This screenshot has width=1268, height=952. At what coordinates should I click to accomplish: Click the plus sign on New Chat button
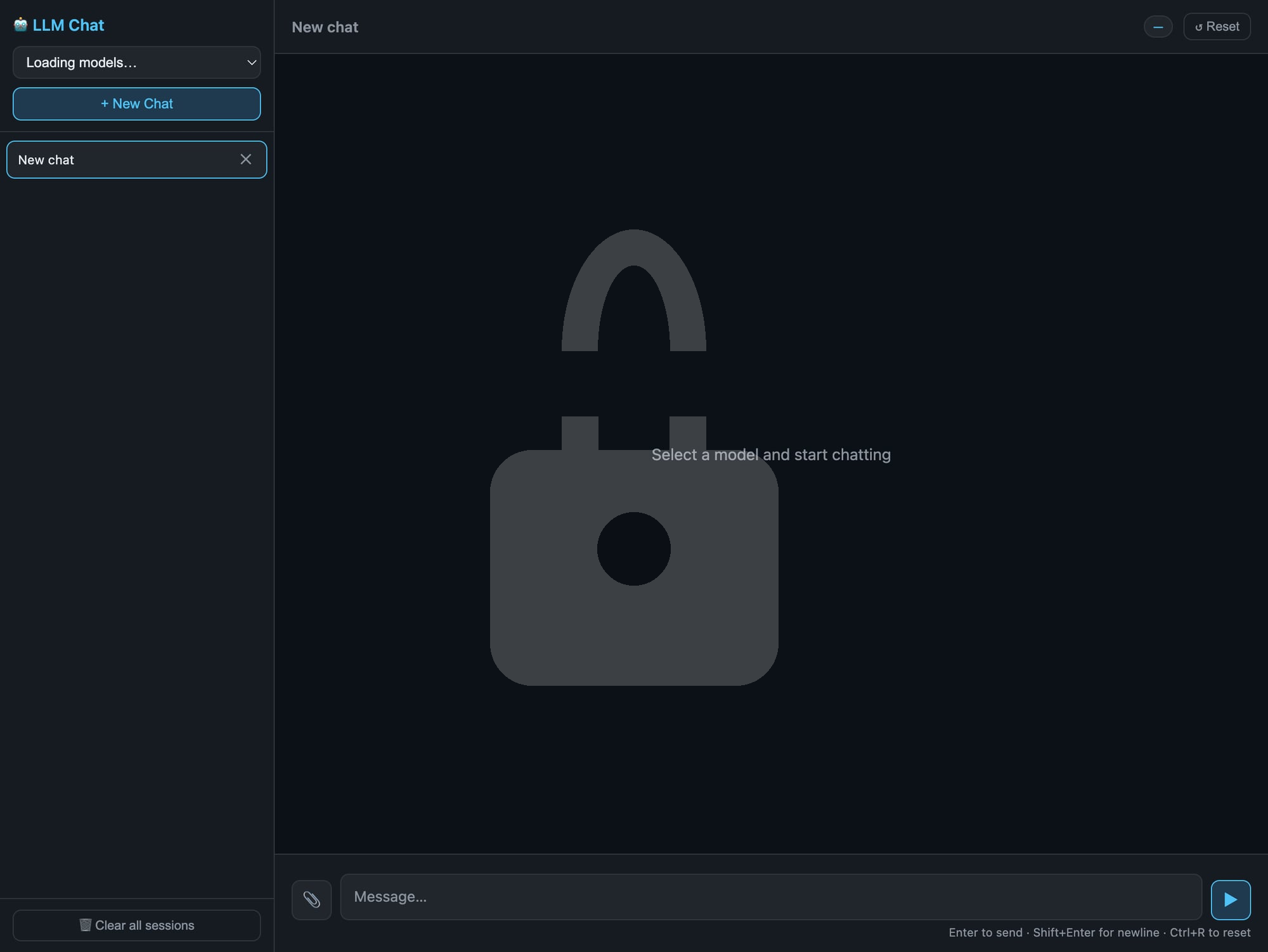tap(105, 104)
